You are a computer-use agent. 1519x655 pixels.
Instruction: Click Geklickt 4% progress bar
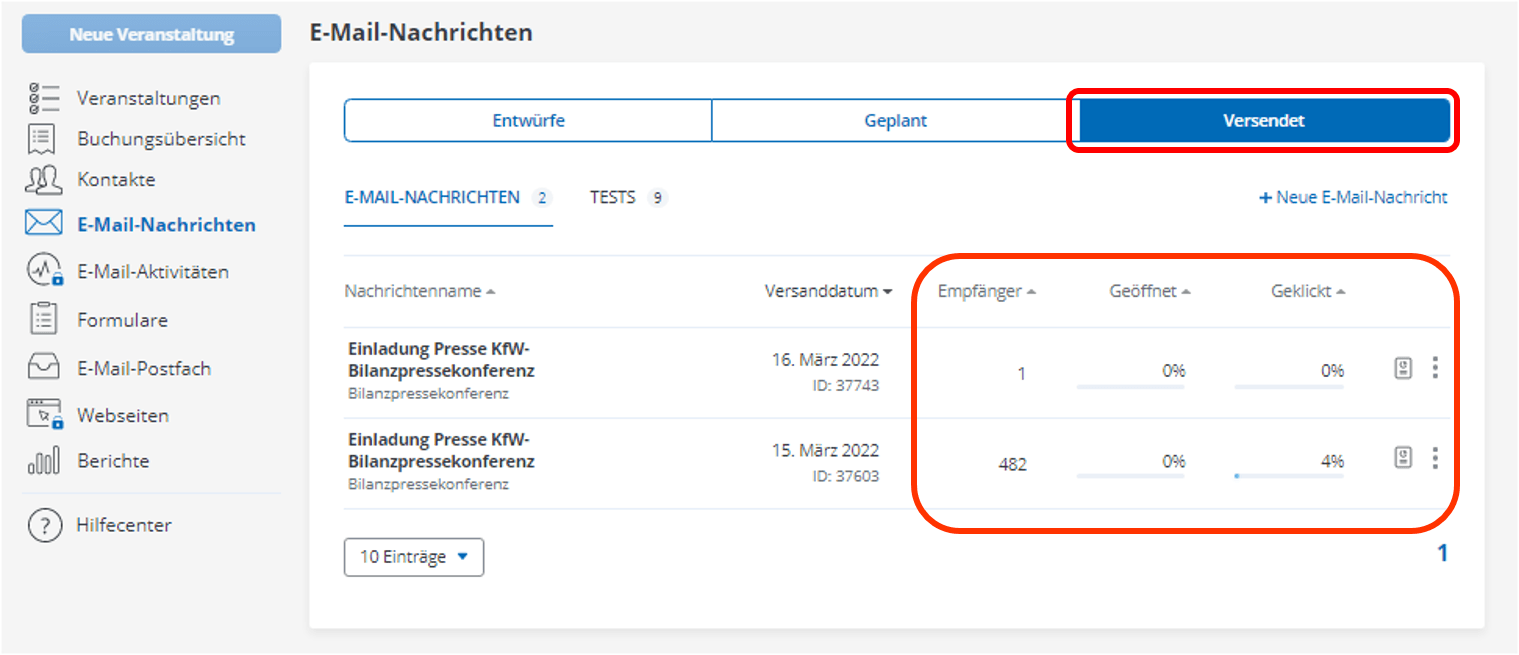1289,476
